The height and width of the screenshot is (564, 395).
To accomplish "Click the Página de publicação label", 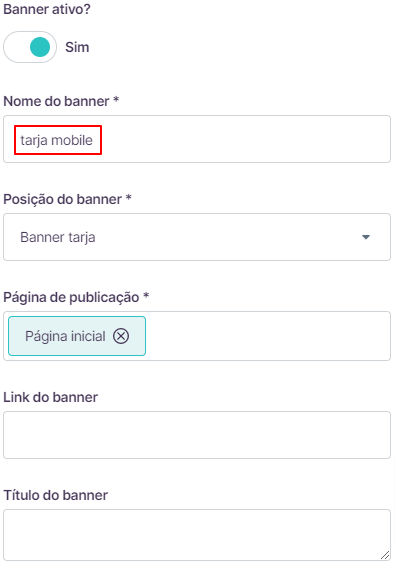I will coord(76,297).
